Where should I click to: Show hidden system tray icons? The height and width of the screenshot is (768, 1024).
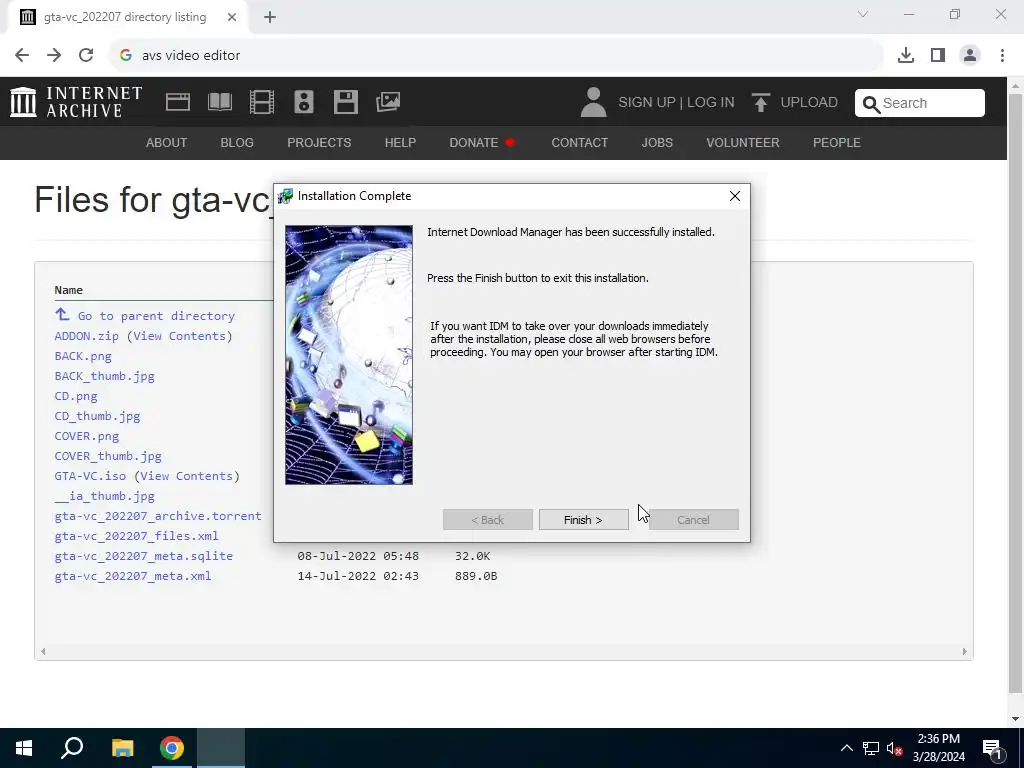(846, 748)
